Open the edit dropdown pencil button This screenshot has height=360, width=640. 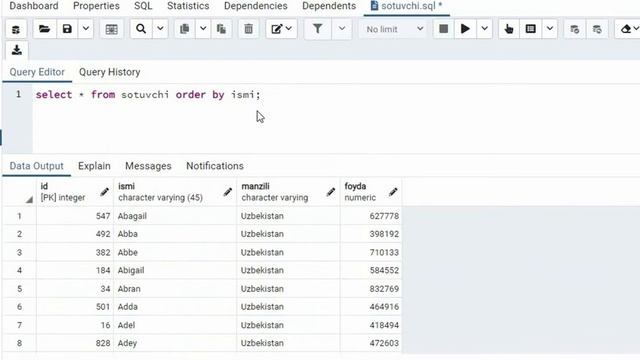[x=281, y=29]
